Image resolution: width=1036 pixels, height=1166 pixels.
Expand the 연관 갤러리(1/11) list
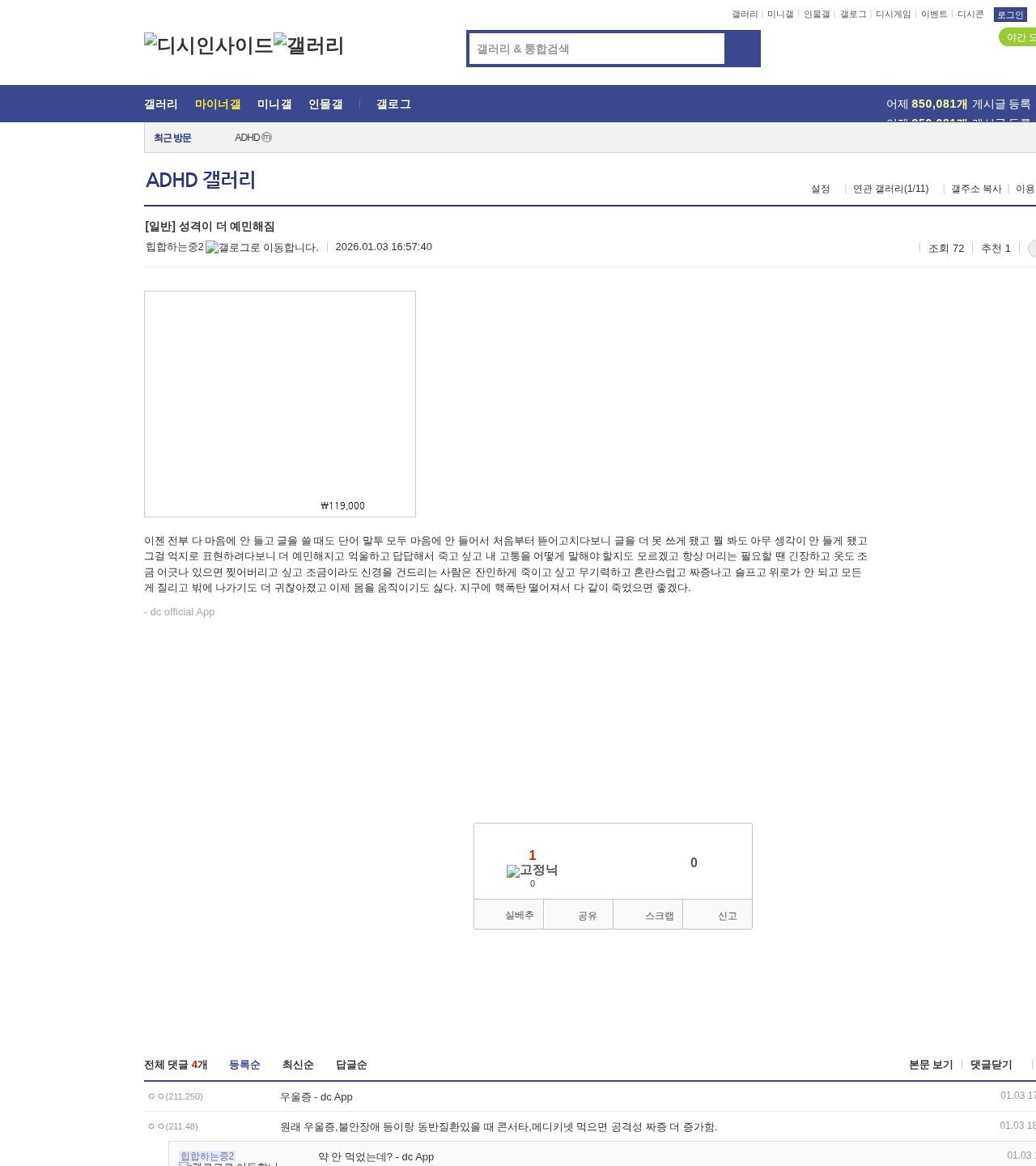coord(890,189)
